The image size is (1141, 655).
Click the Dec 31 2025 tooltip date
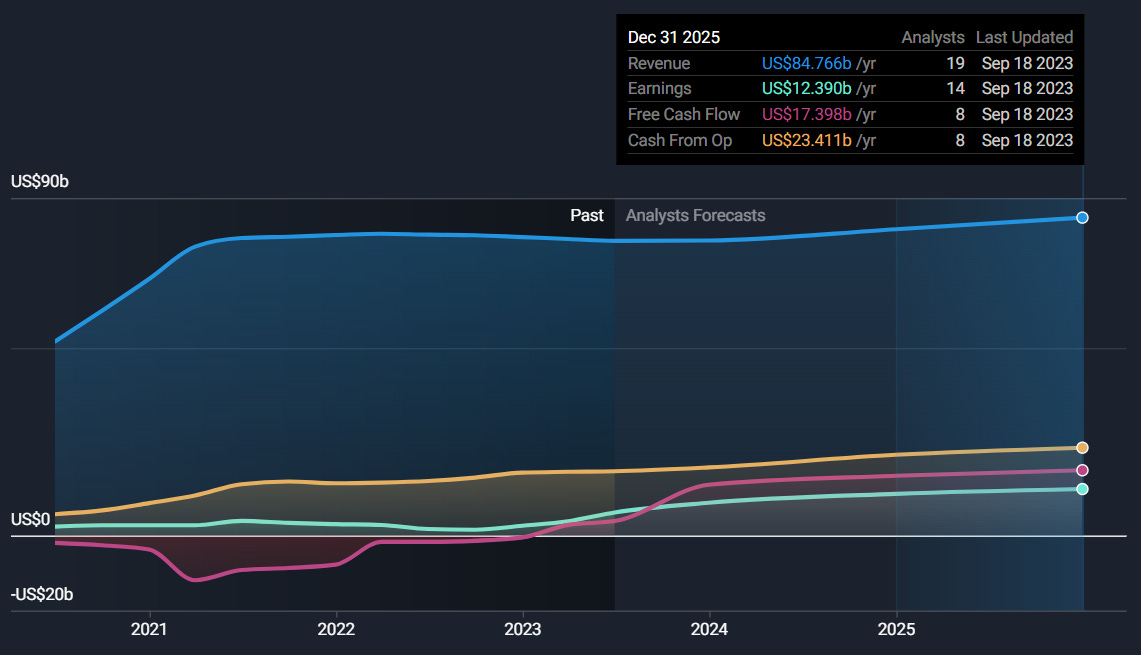[674, 37]
